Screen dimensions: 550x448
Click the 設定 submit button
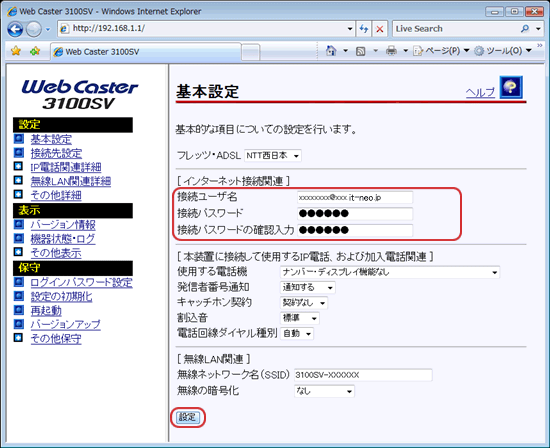pos(188,417)
